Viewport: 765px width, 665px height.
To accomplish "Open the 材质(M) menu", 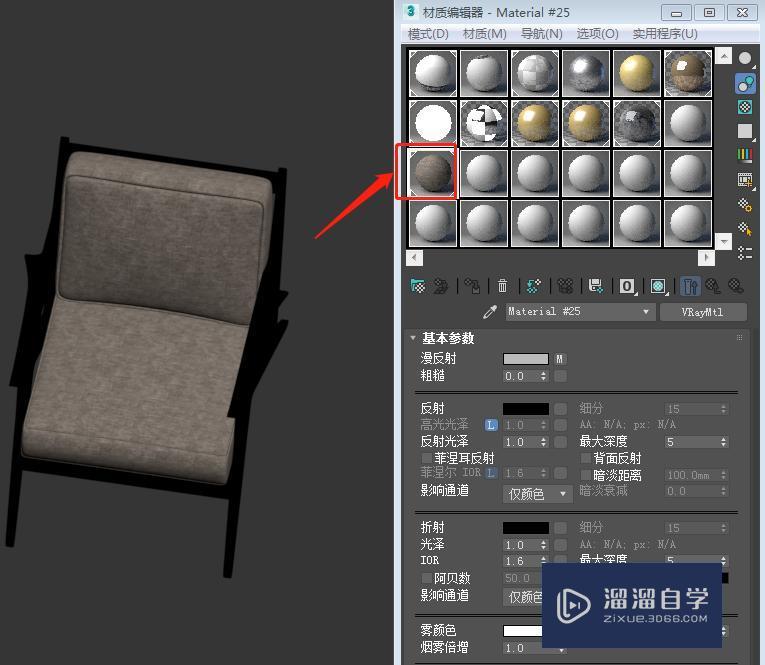I will [x=484, y=34].
